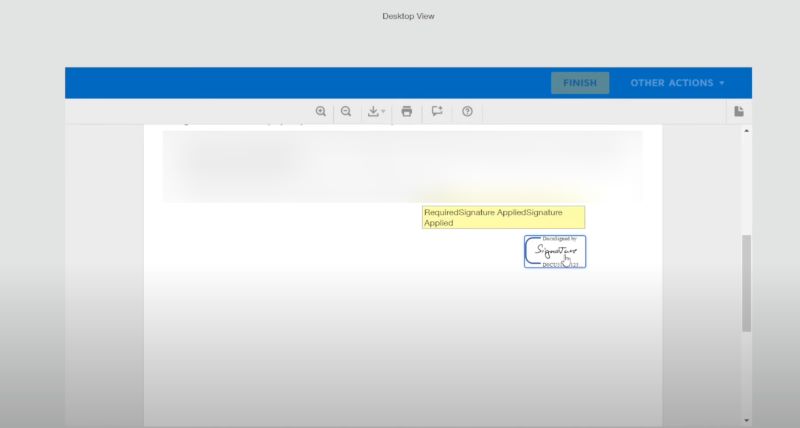Click the download icon in toolbar

[373, 112]
